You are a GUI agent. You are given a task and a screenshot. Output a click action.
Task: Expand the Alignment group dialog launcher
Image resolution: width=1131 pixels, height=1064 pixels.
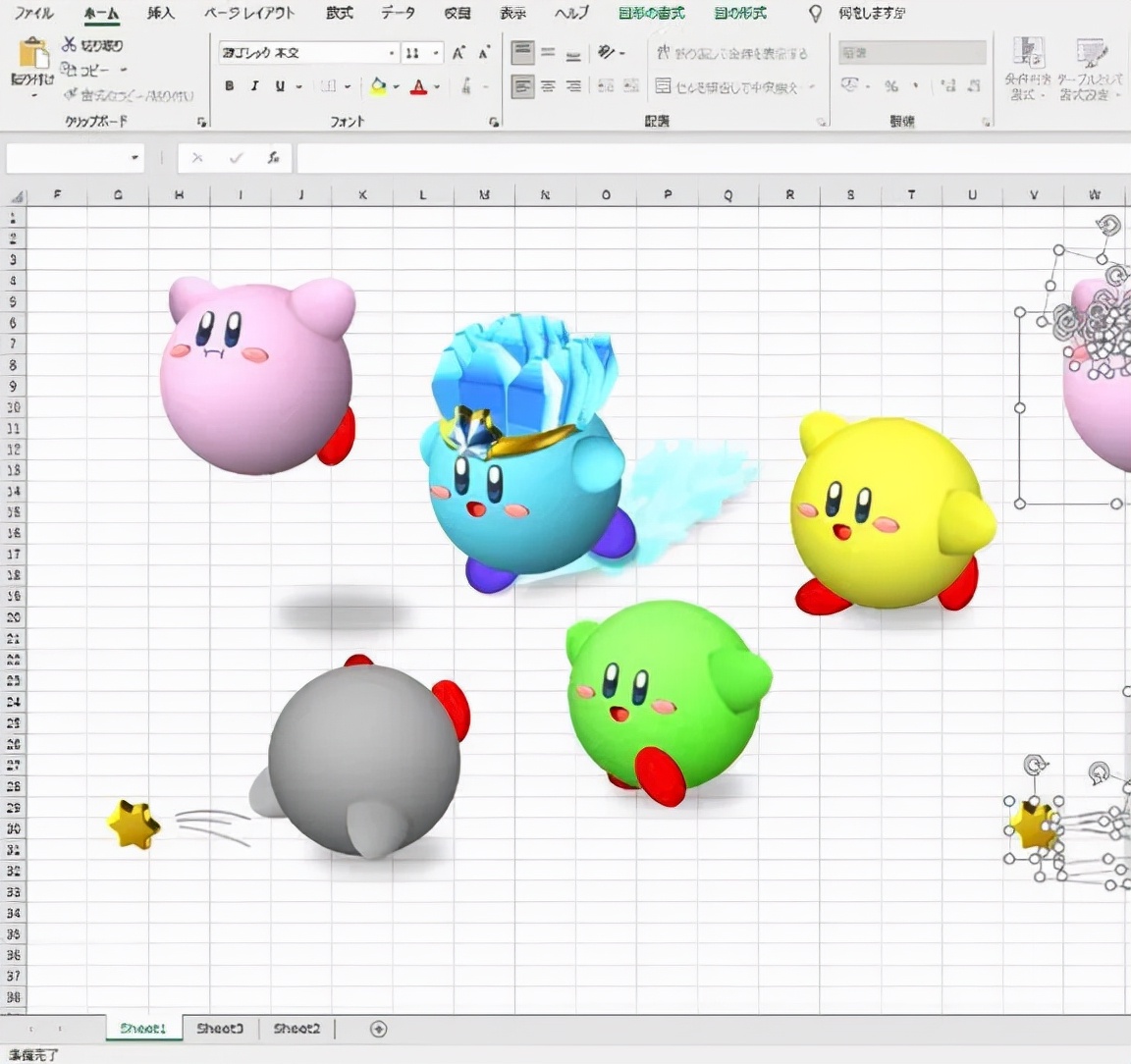[x=822, y=122]
